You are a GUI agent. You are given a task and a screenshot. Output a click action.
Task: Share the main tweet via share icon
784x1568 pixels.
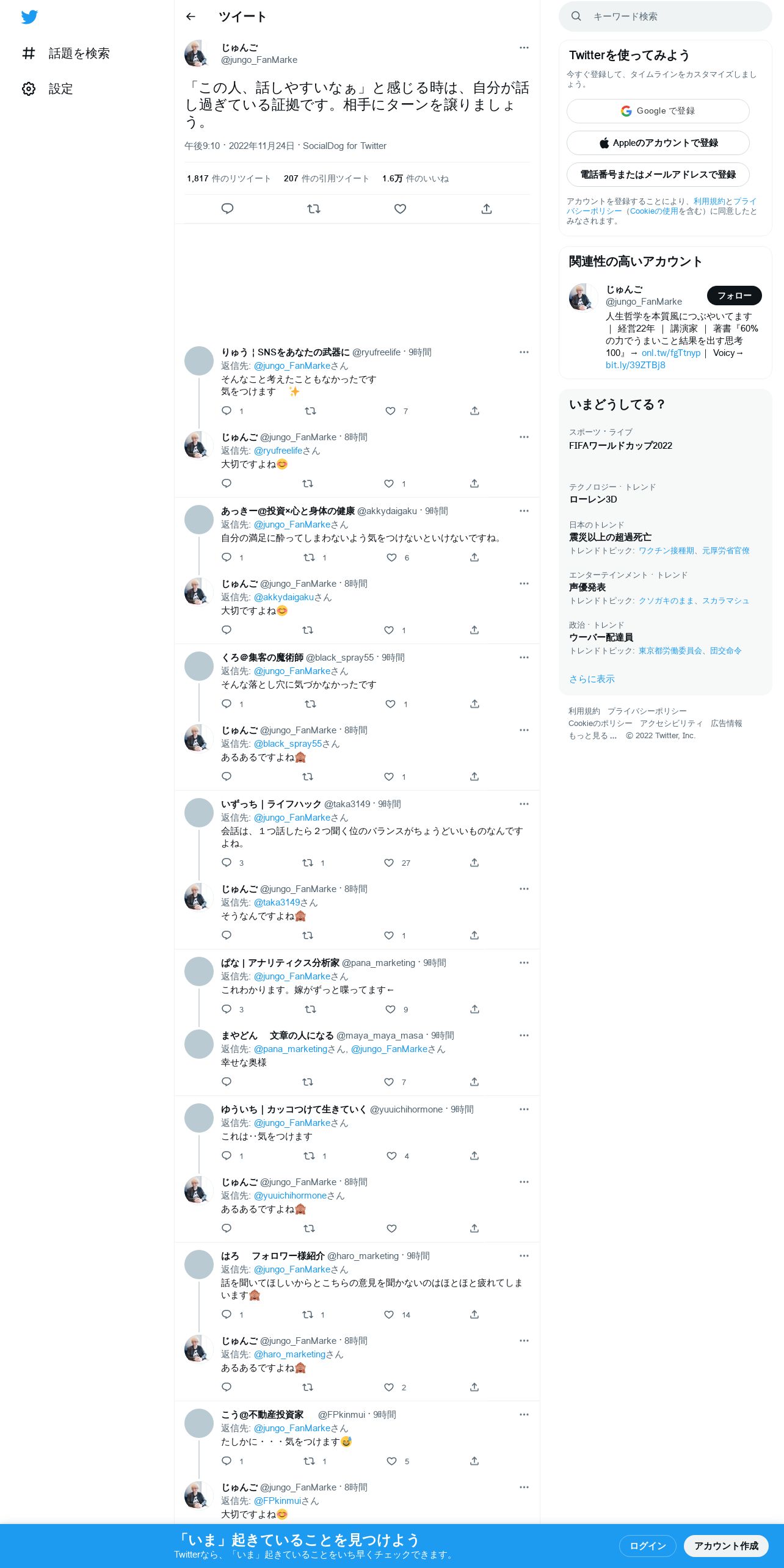(x=487, y=209)
